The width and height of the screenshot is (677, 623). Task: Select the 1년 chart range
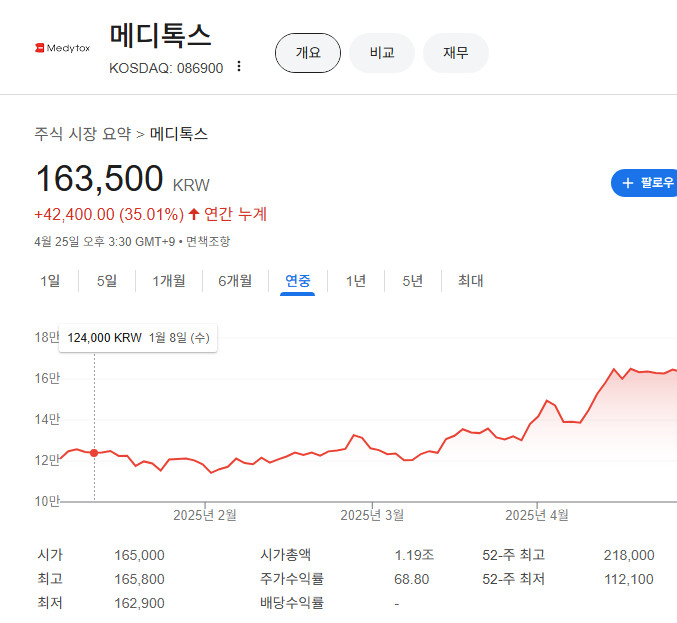[x=356, y=281]
